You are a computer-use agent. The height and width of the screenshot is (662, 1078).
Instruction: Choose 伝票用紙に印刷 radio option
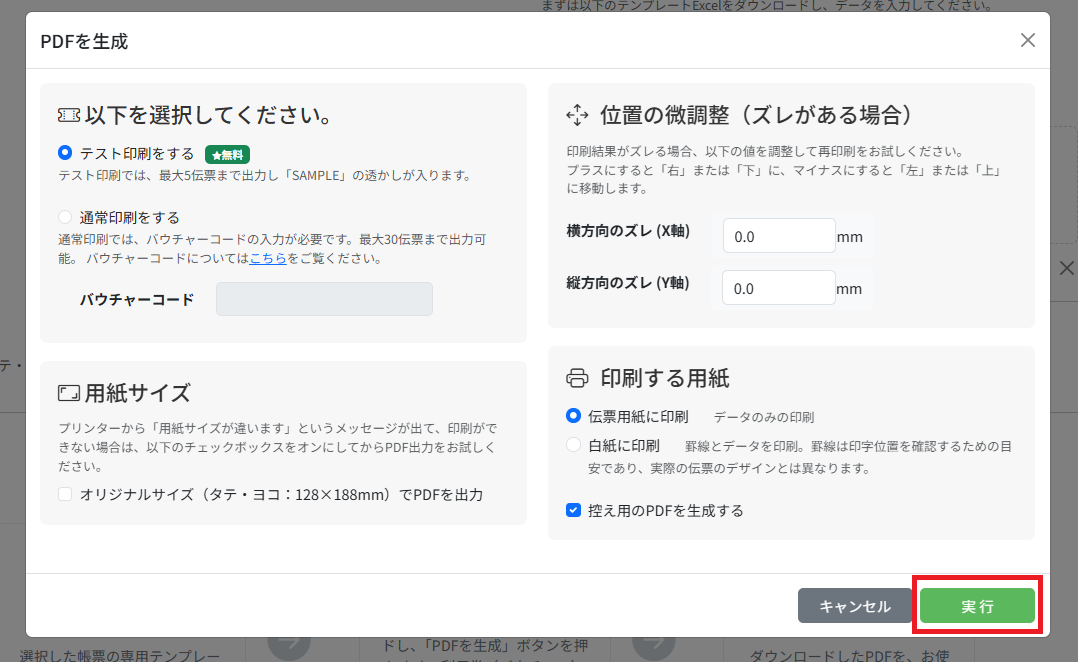coord(573,415)
